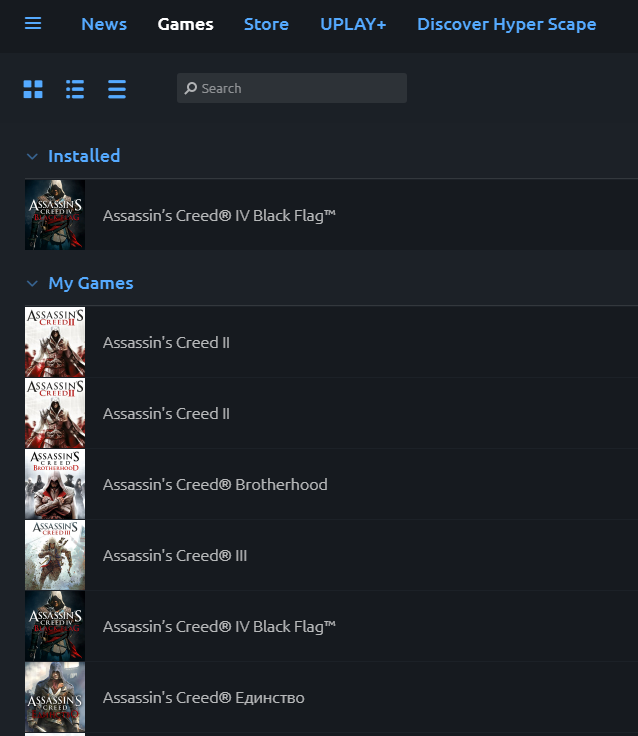The image size is (638, 736).
Task: Click Assassin's Creed Brotherhood cover thumbnail
Action: coord(55,484)
